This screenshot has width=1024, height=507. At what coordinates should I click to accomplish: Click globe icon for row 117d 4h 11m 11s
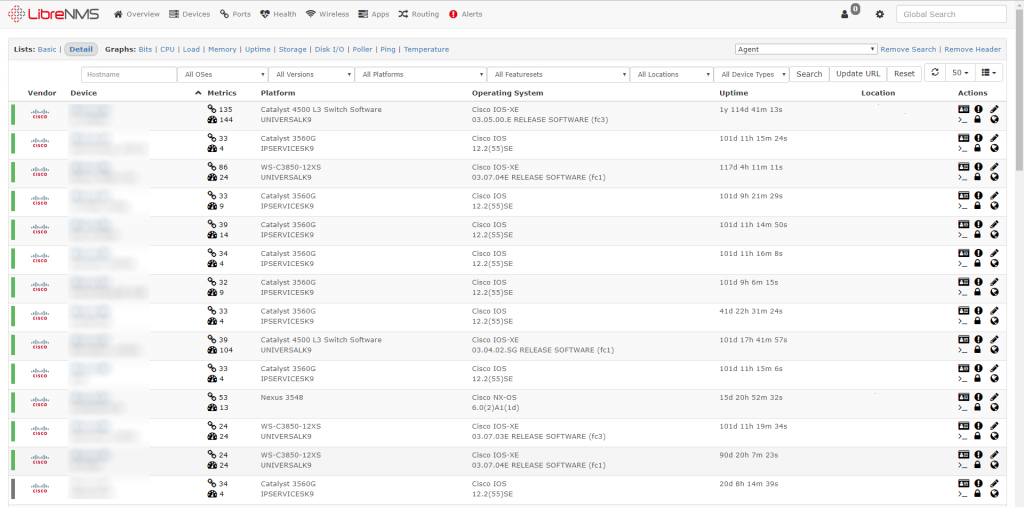tap(994, 177)
